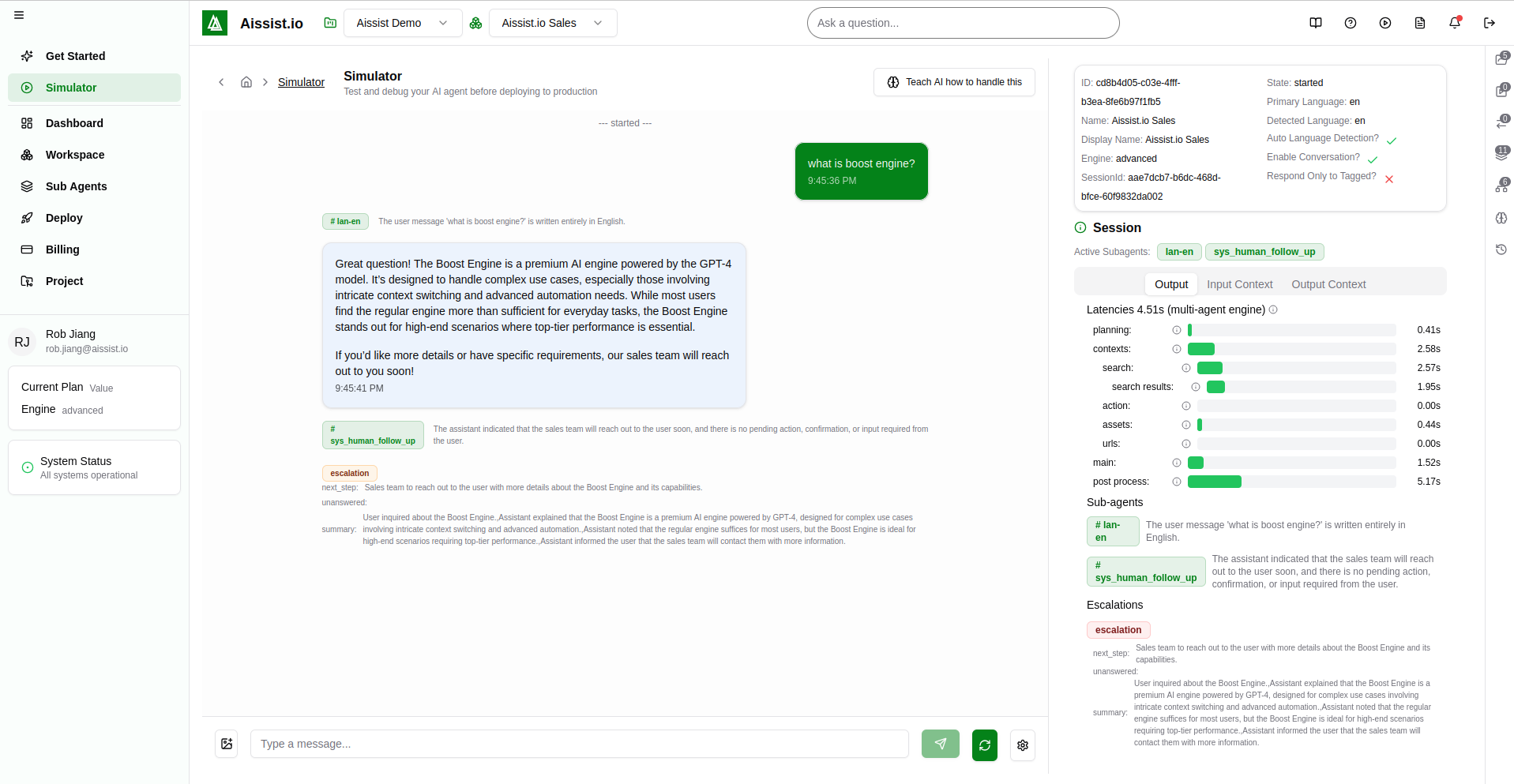
Task: Click the log out icon
Action: pyautogui.click(x=1489, y=23)
